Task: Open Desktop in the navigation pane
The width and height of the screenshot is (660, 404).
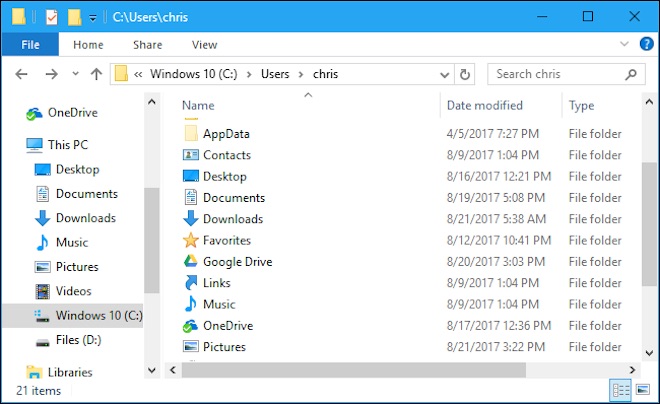Action: tap(67, 169)
